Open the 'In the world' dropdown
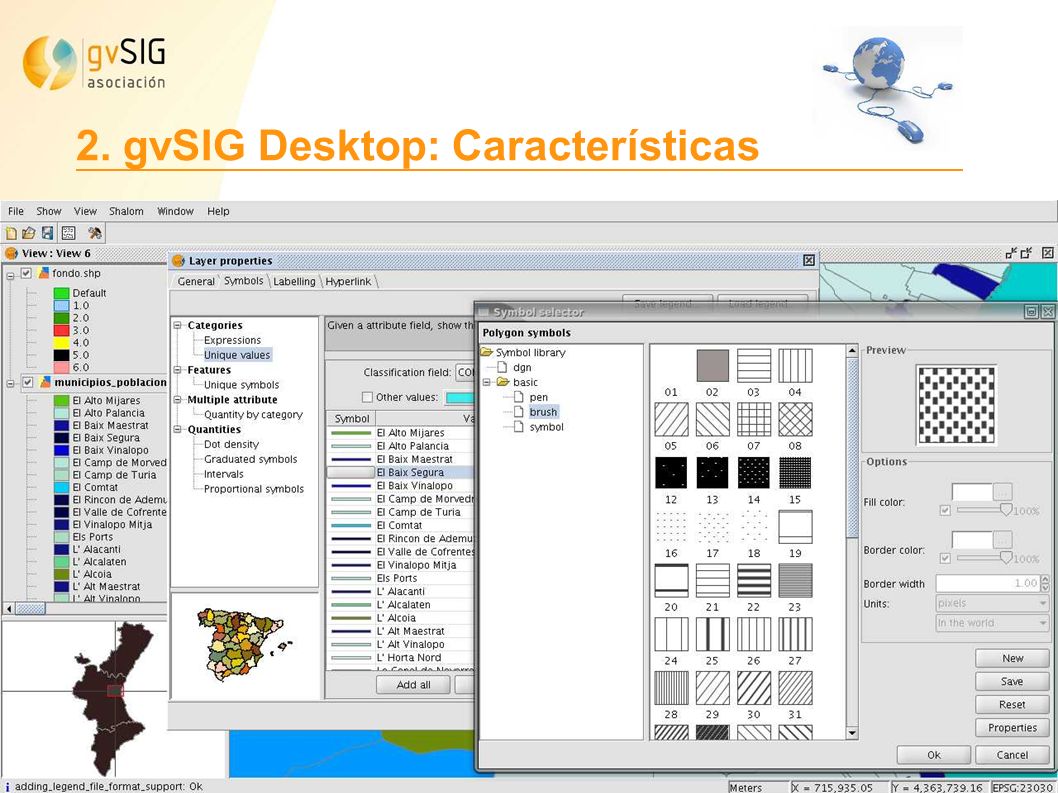Screen dimensions: 1058x793 click(991, 622)
